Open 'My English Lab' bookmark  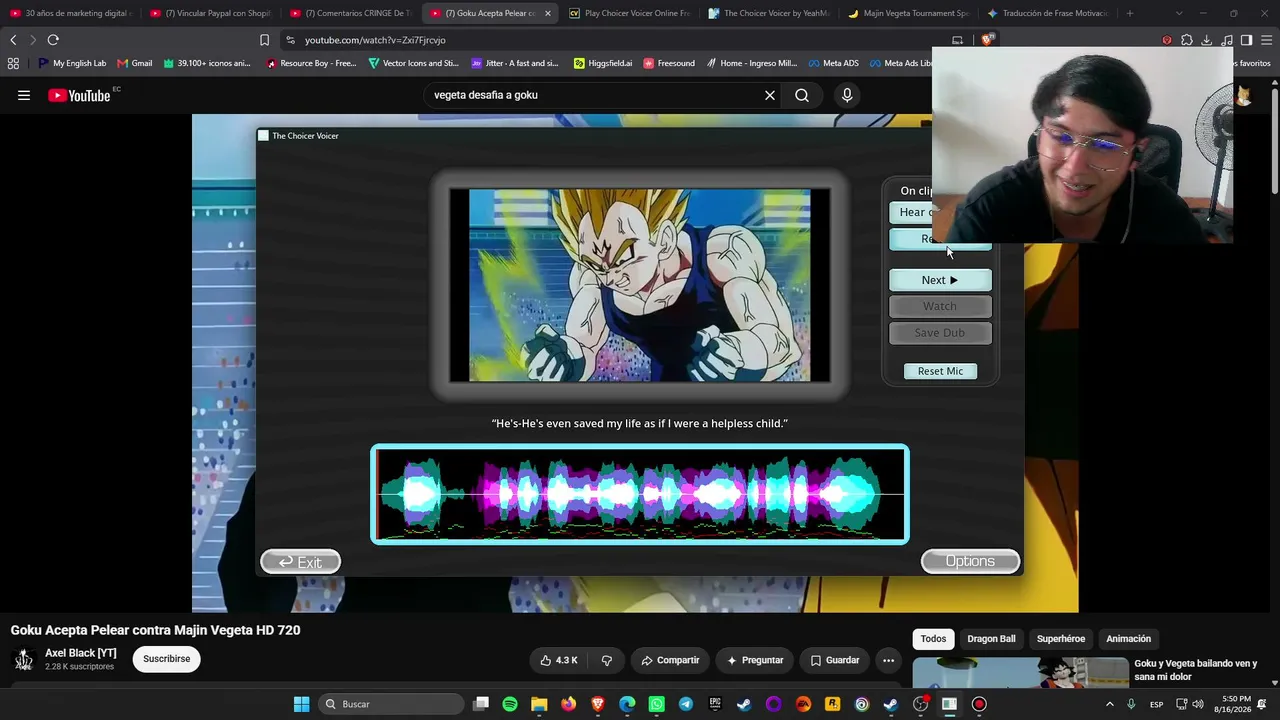tap(72, 63)
